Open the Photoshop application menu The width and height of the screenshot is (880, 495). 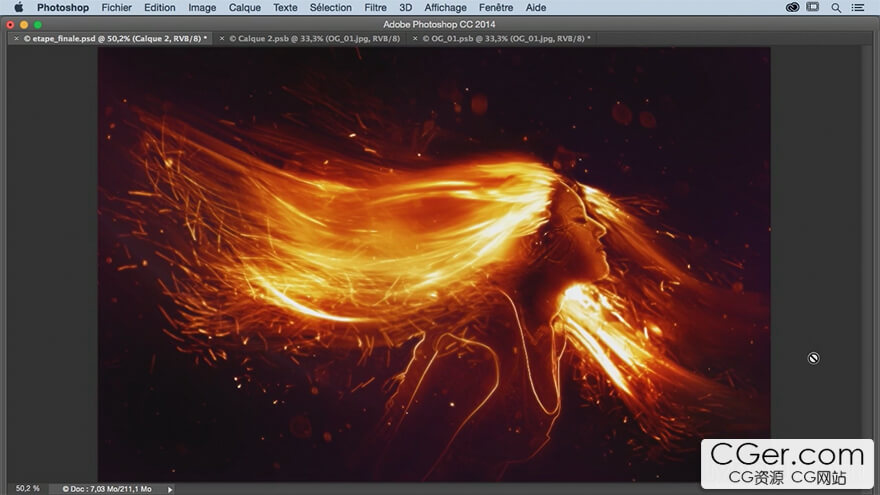click(63, 7)
